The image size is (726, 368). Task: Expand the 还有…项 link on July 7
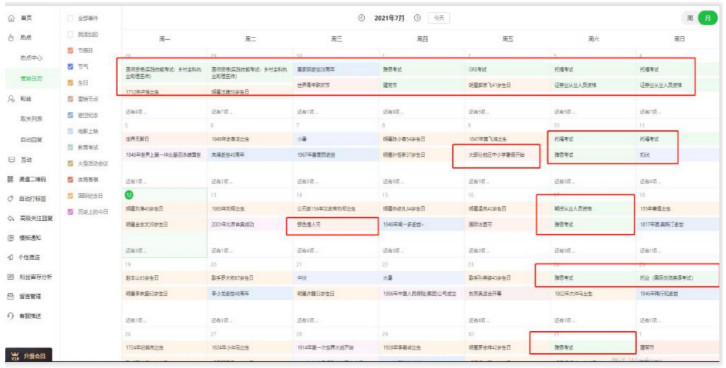click(307, 181)
